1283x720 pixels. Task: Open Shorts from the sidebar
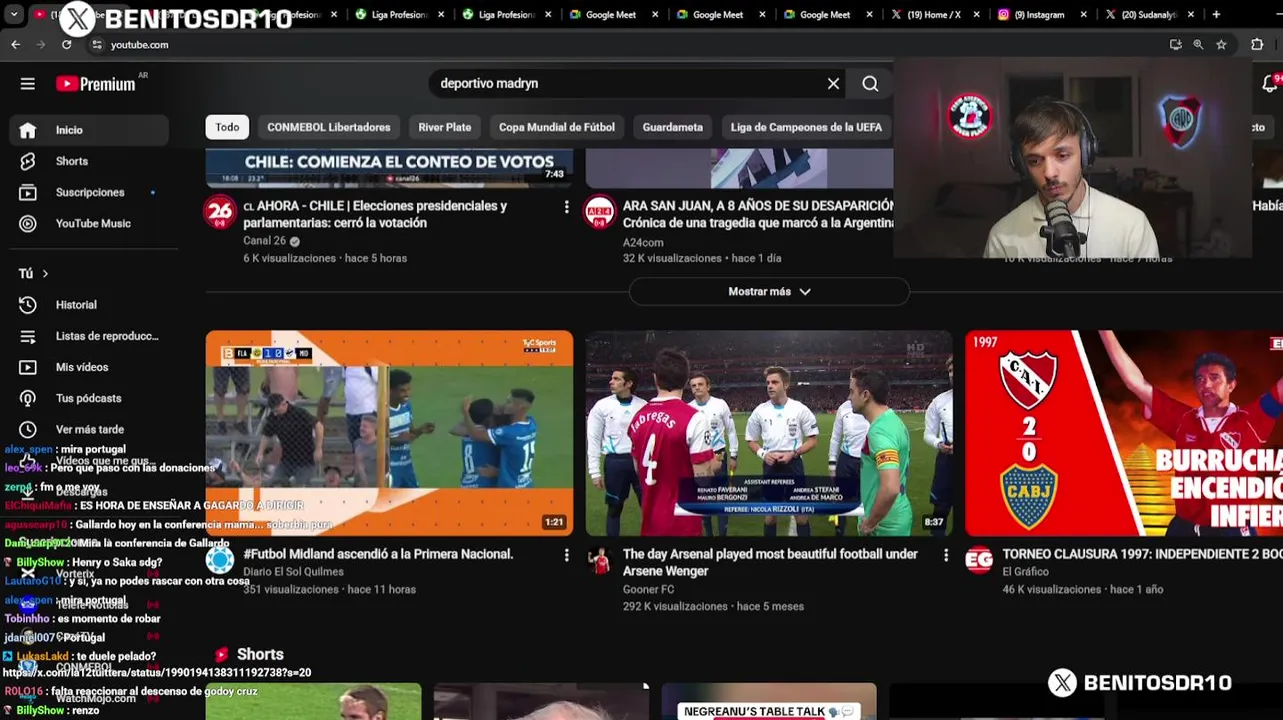pos(89,161)
